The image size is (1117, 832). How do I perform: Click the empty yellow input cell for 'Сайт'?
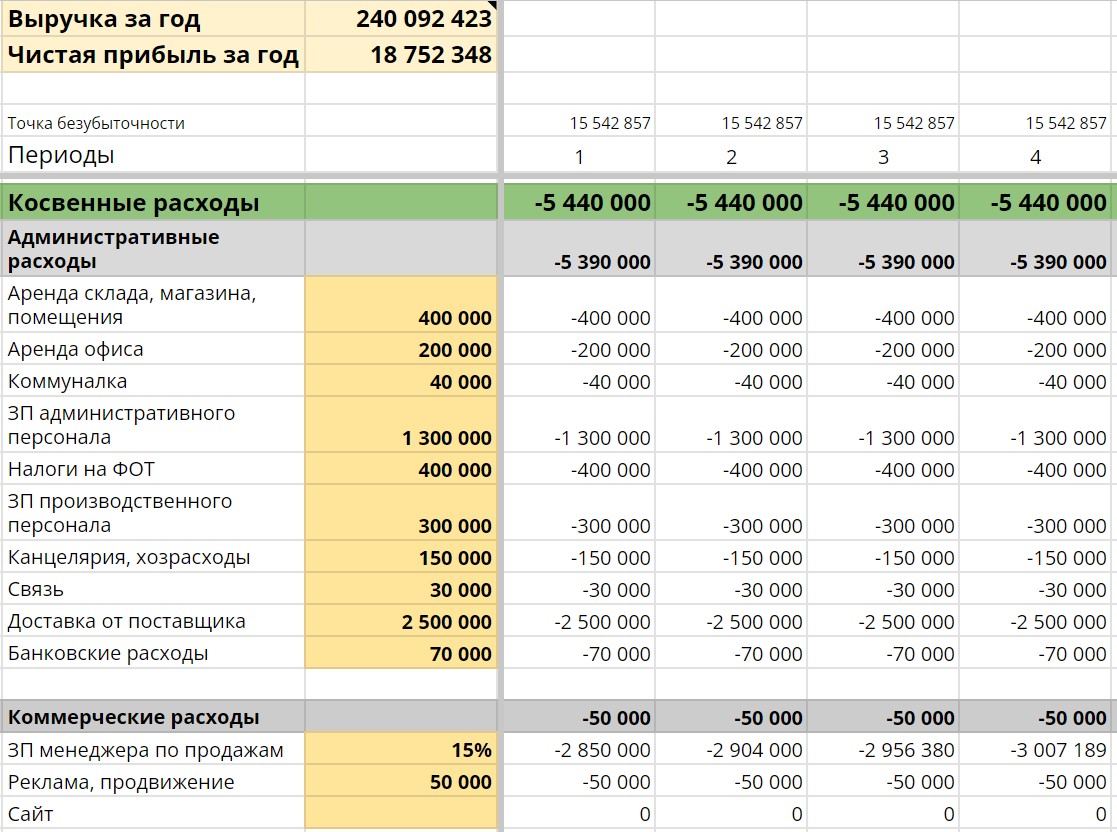401,814
